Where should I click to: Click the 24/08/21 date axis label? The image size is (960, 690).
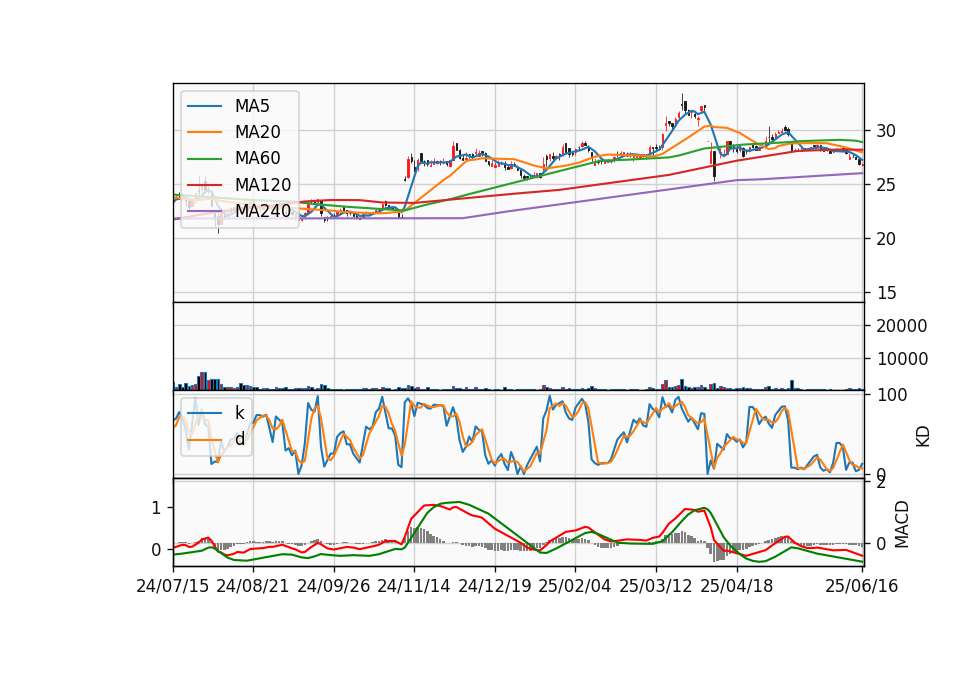pyautogui.click(x=253, y=586)
